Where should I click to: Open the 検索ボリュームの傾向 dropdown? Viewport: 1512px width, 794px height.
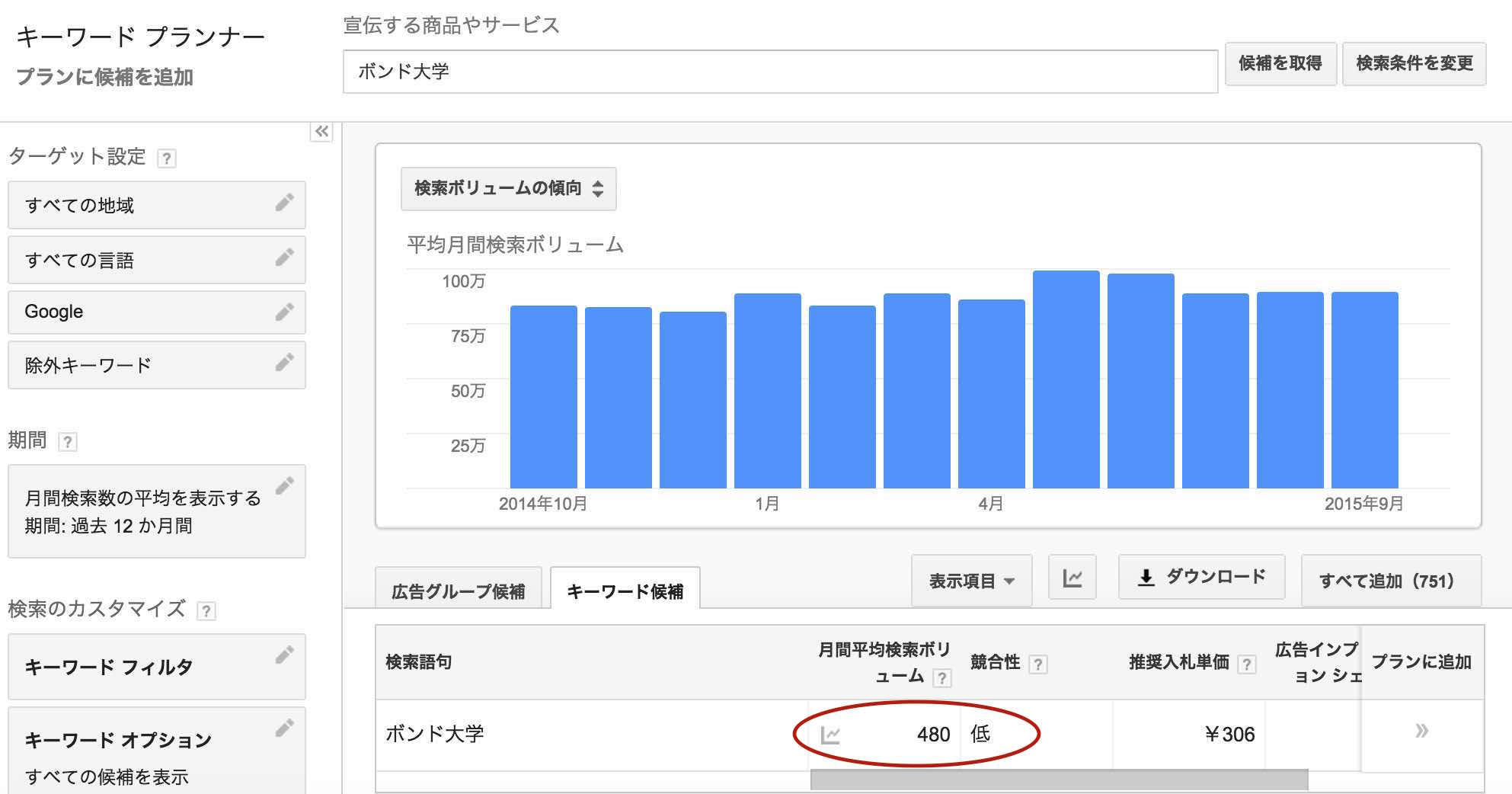[x=509, y=188]
